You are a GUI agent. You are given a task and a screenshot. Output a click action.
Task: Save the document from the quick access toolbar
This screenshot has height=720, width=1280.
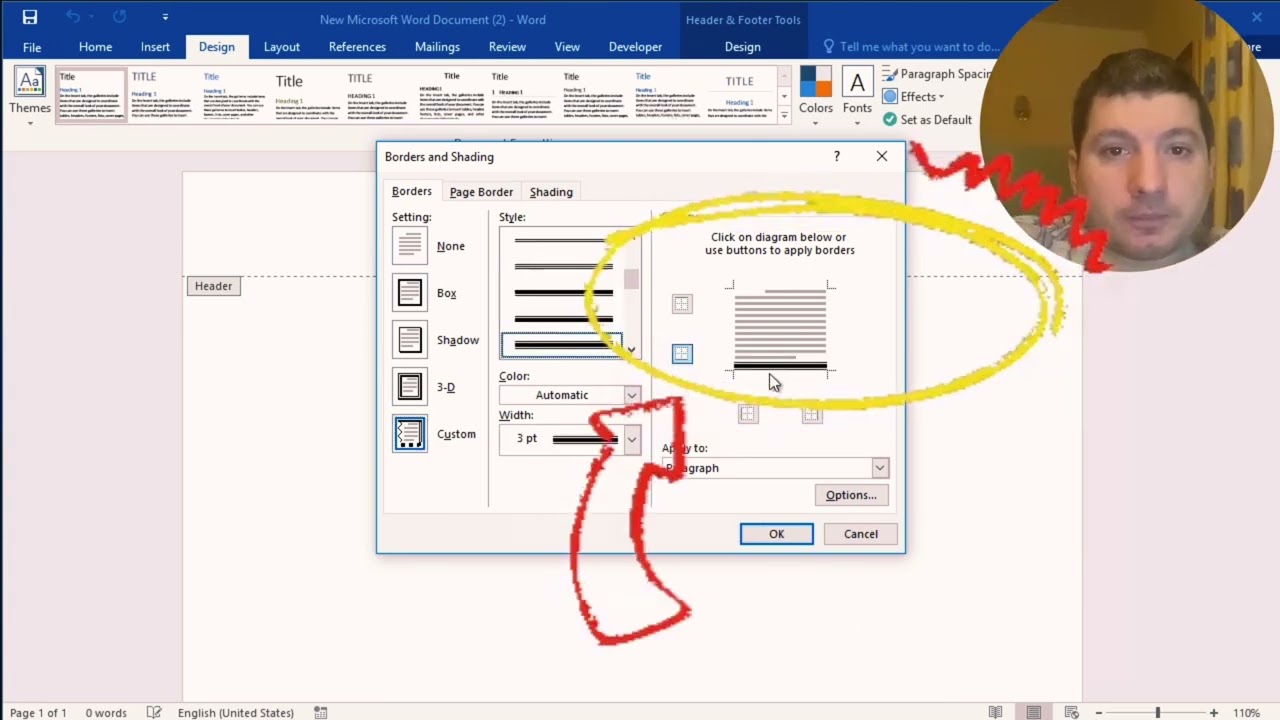pyautogui.click(x=29, y=17)
